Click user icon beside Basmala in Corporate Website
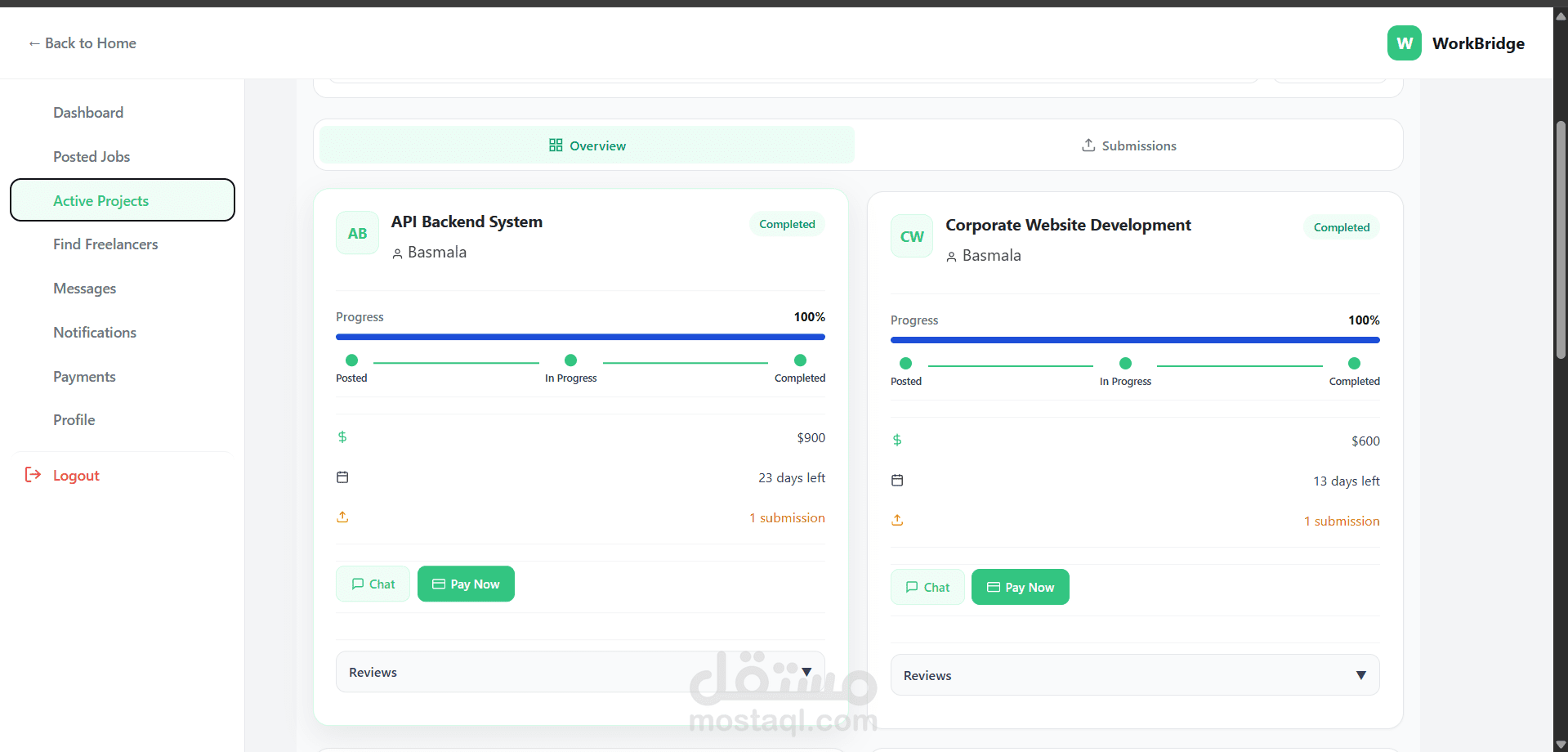 952,257
